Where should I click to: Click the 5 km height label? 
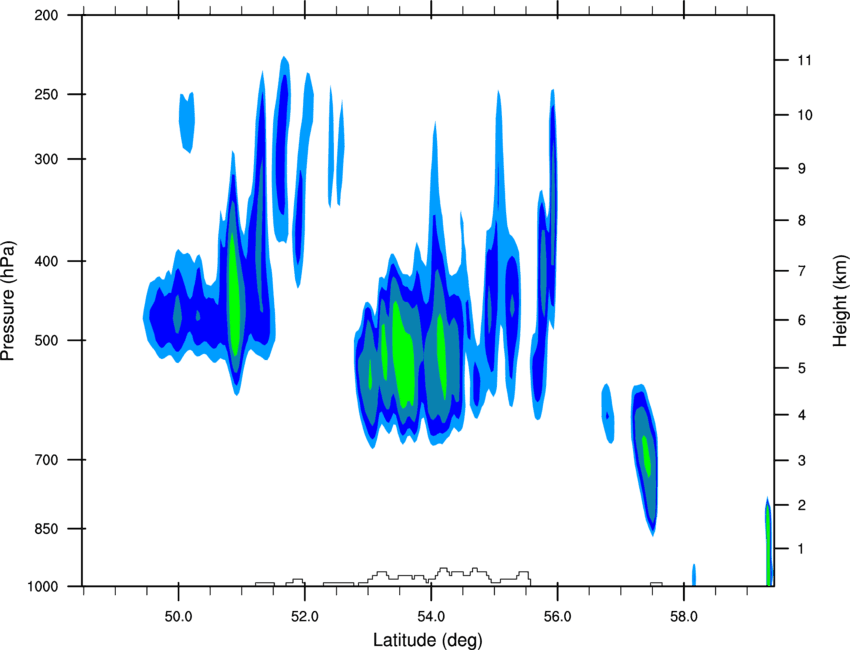pyautogui.click(x=802, y=369)
